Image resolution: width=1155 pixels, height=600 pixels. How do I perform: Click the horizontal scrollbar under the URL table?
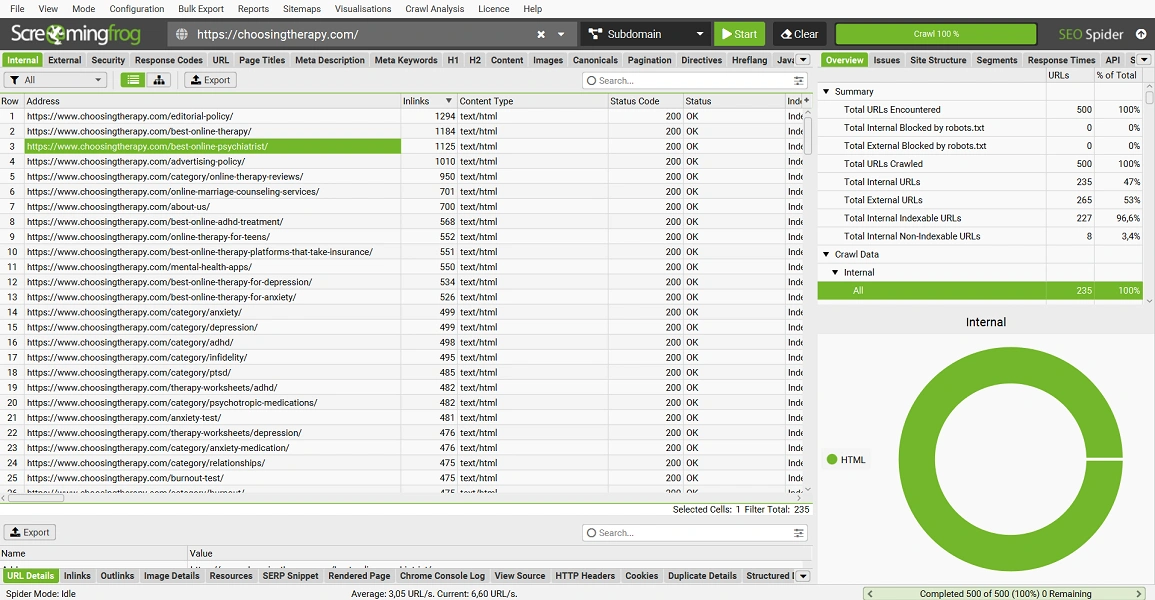pos(36,498)
